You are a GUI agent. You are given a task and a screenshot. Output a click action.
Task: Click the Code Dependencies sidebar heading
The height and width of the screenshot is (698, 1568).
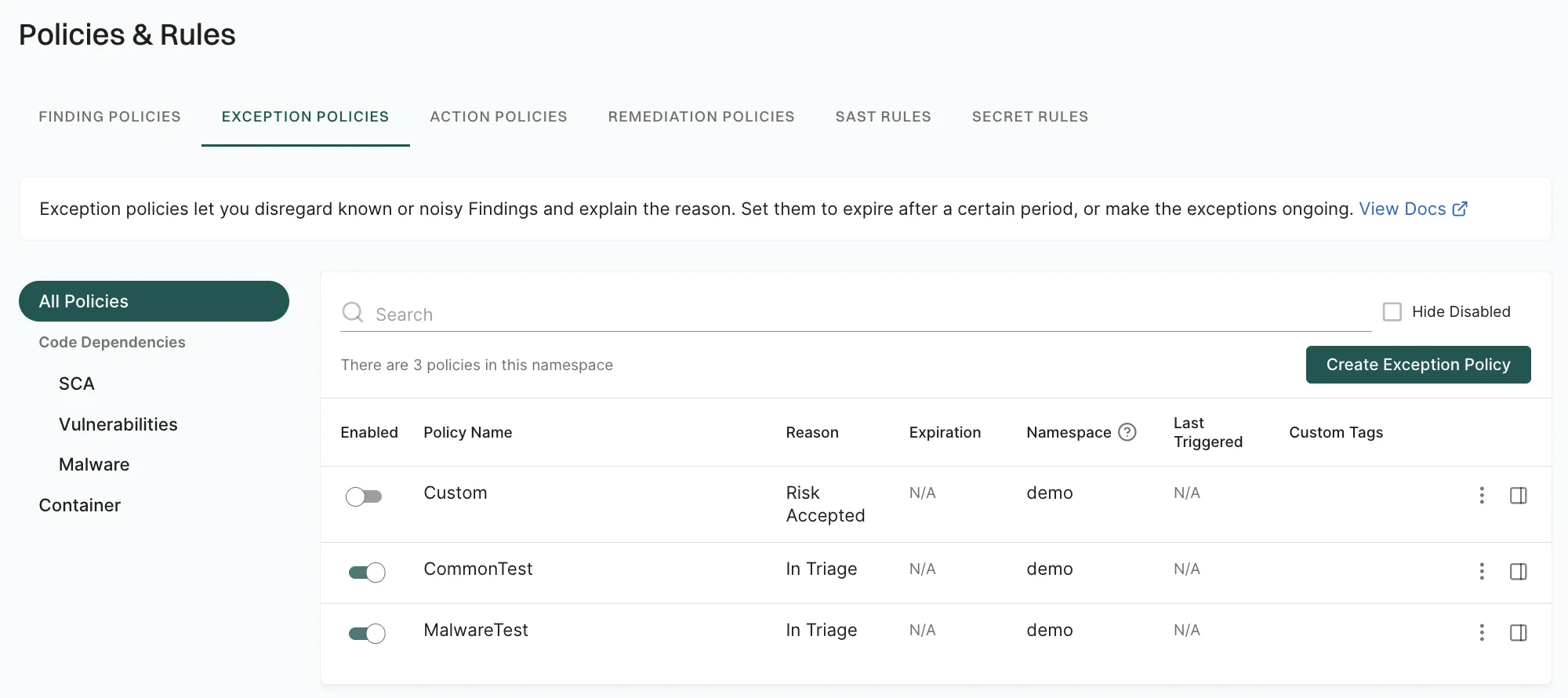click(112, 342)
